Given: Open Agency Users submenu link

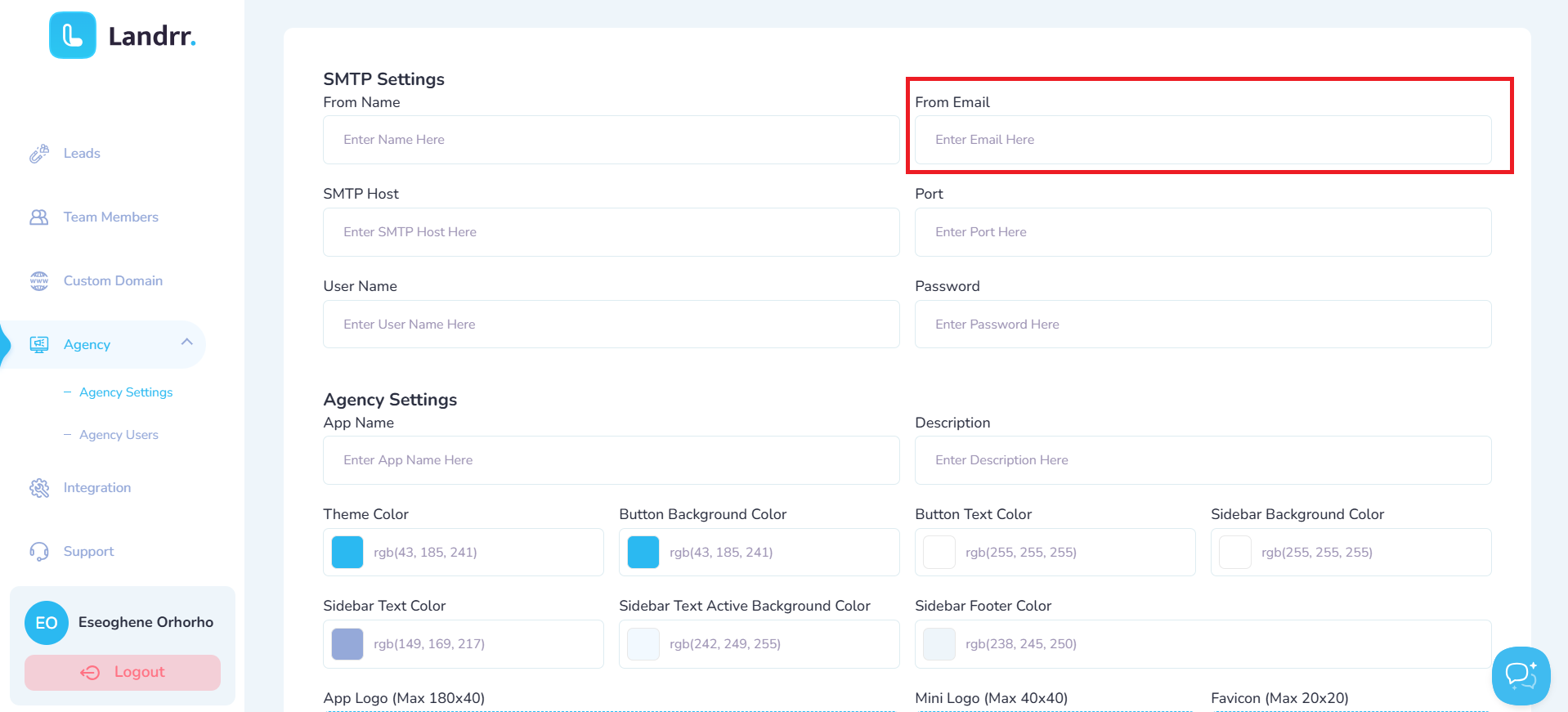Looking at the screenshot, I should pyautogui.click(x=119, y=435).
